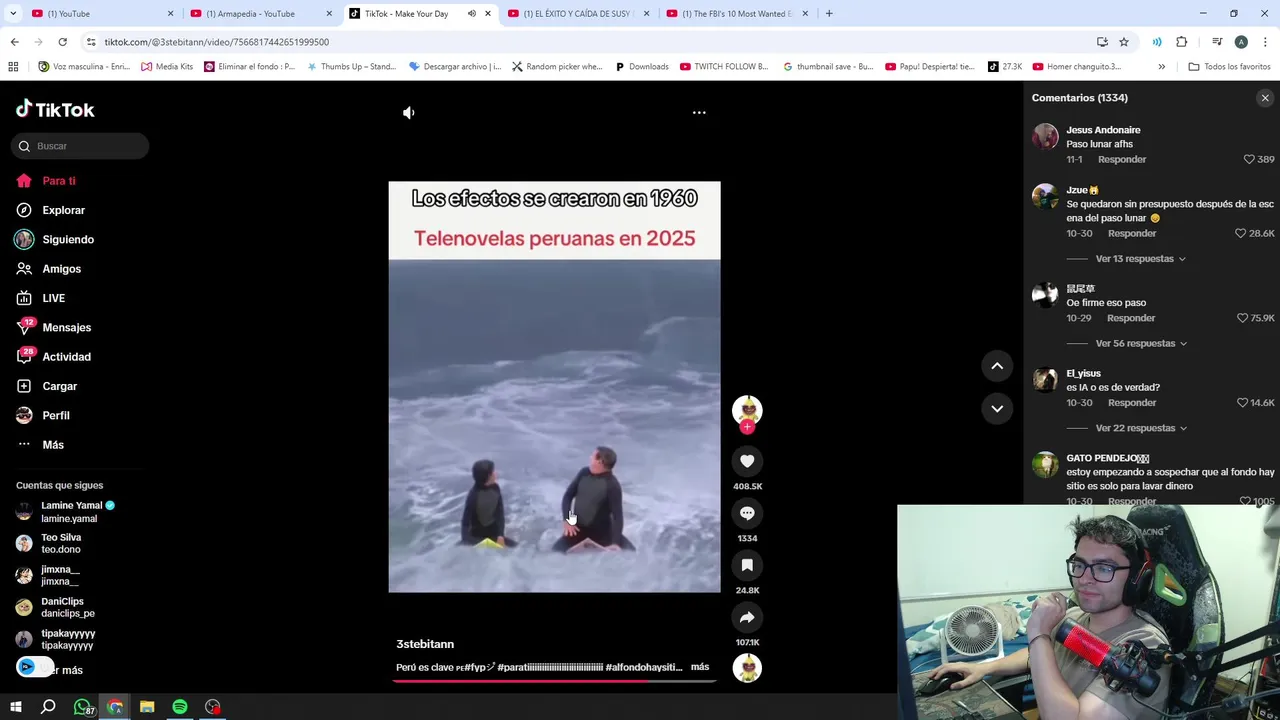Go back in browser history
This screenshot has height=720, width=1280.
click(14, 42)
